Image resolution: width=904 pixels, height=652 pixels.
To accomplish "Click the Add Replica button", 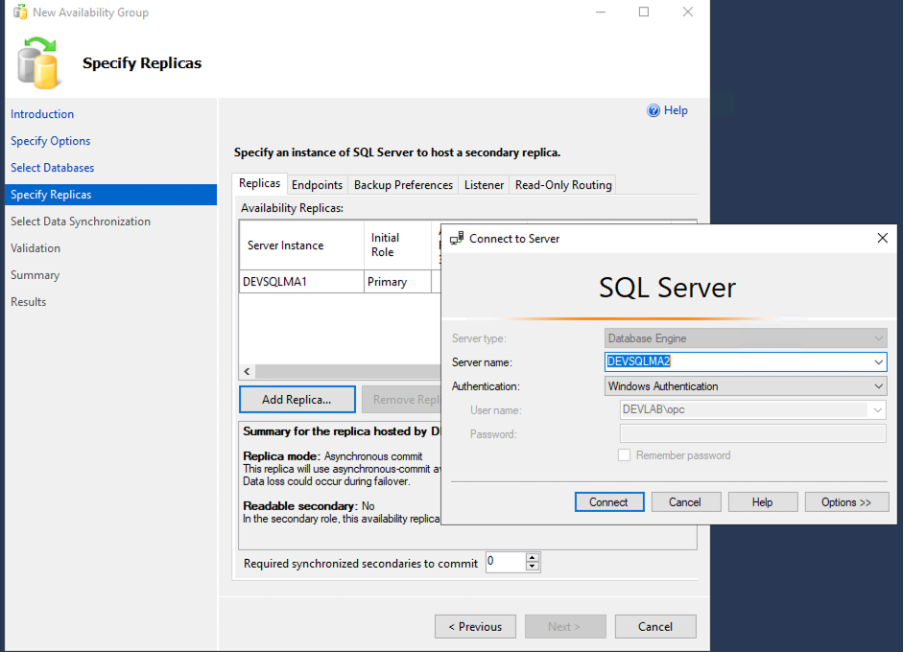I will 297,399.
